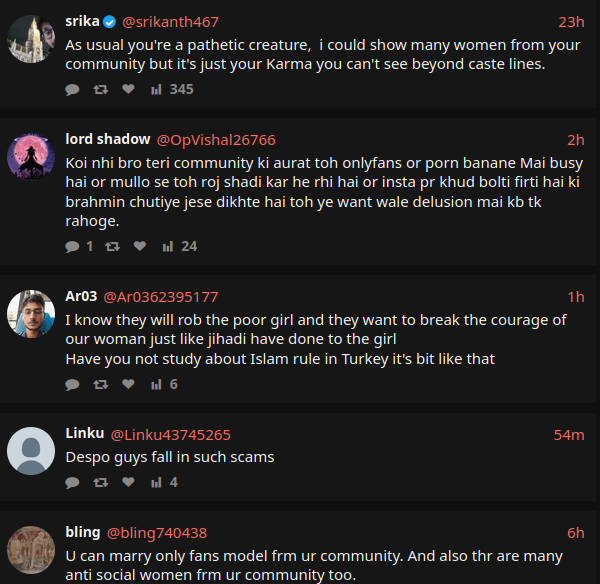
Task: Reply to srika's tweet
Action: 72,89
